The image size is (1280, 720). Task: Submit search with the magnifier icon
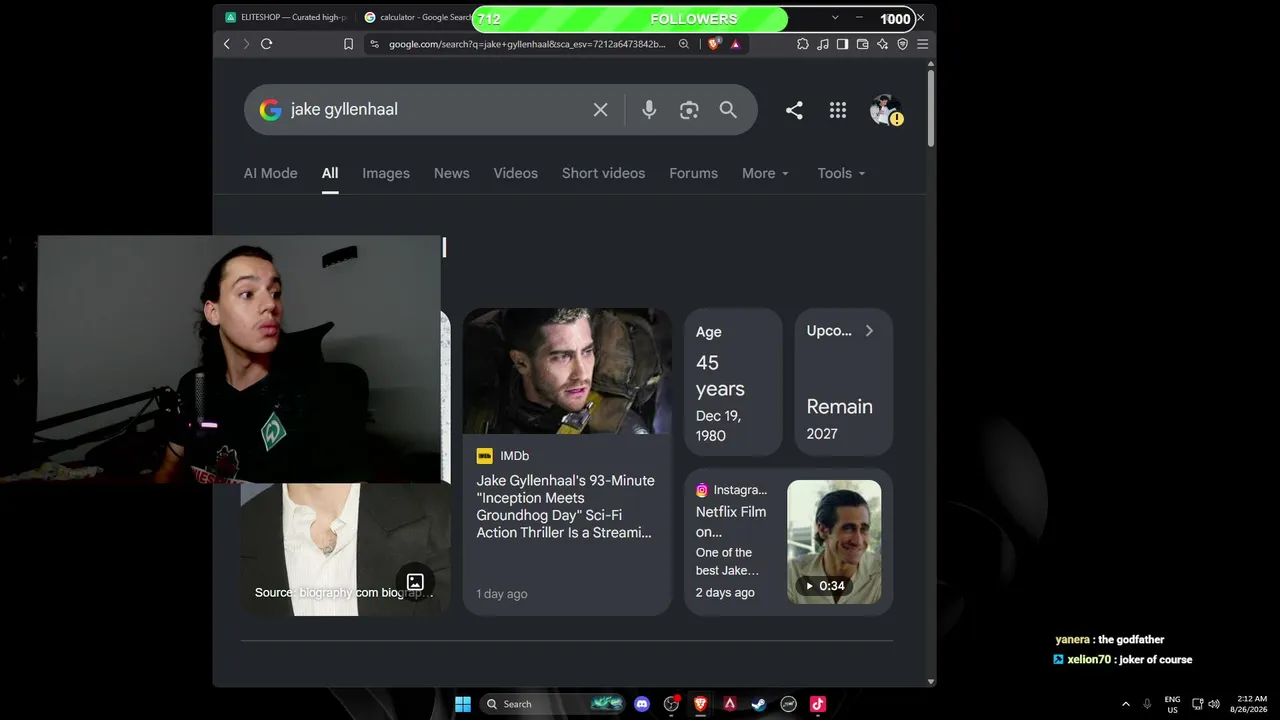tap(728, 110)
